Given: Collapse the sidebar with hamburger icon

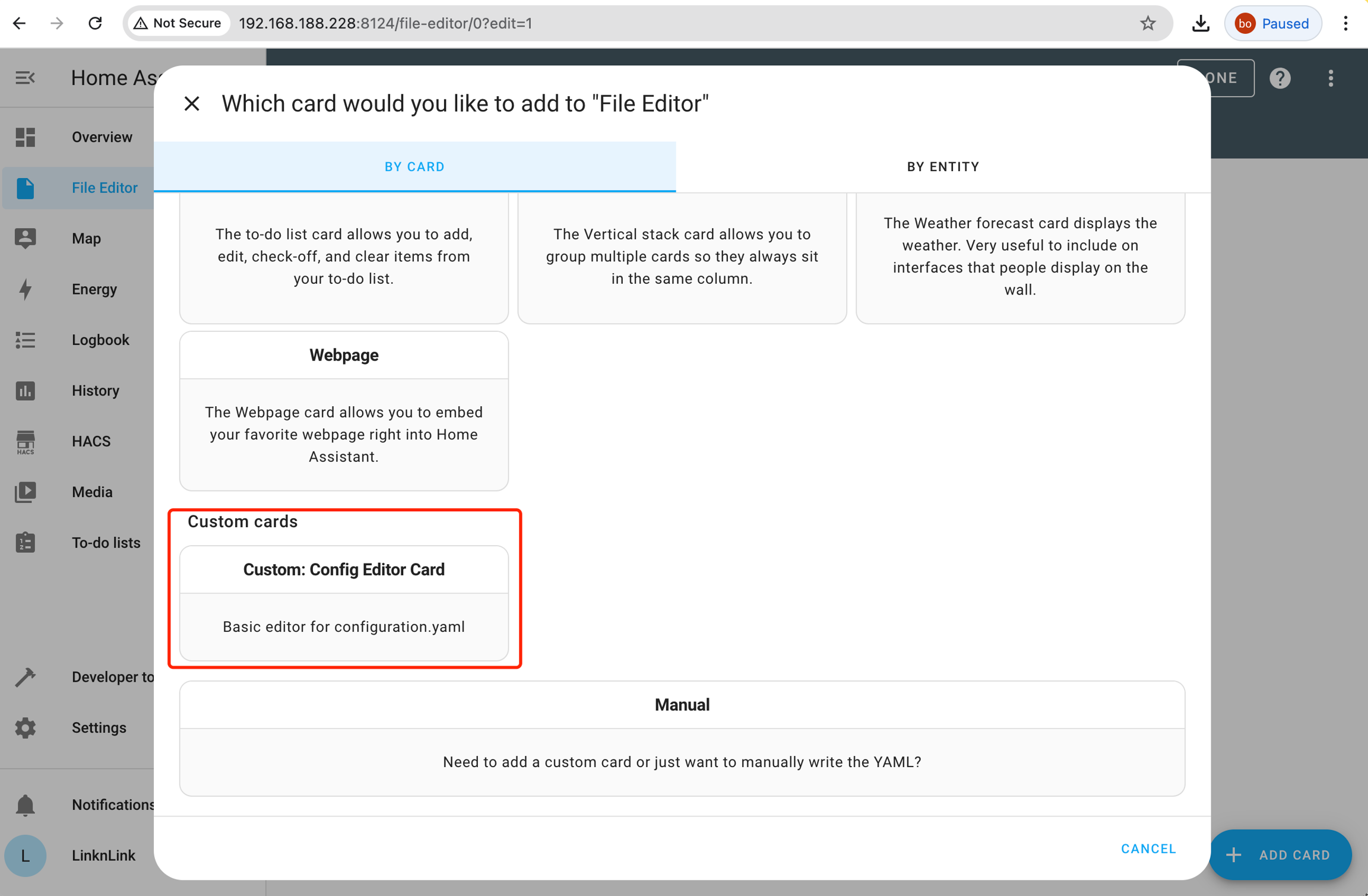Looking at the screenshot, I should 25,78.
